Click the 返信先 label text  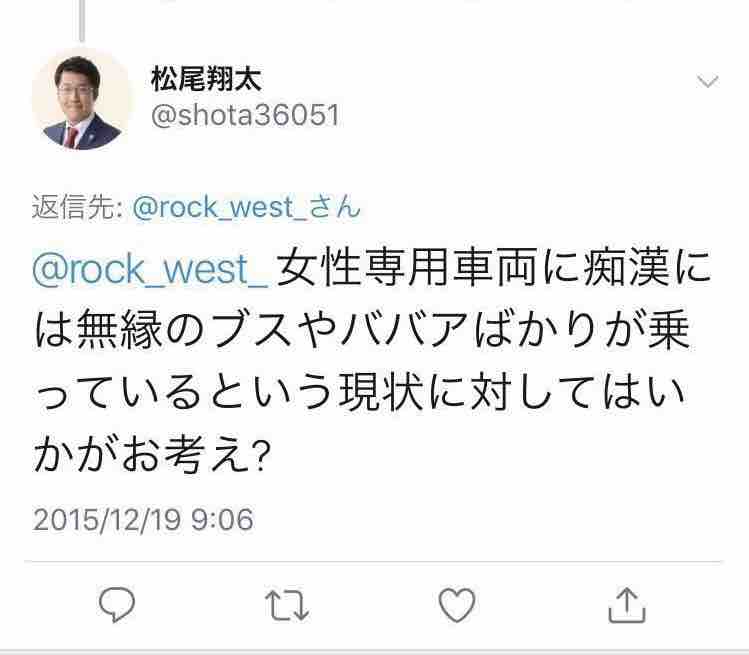(x=76, y=207)
